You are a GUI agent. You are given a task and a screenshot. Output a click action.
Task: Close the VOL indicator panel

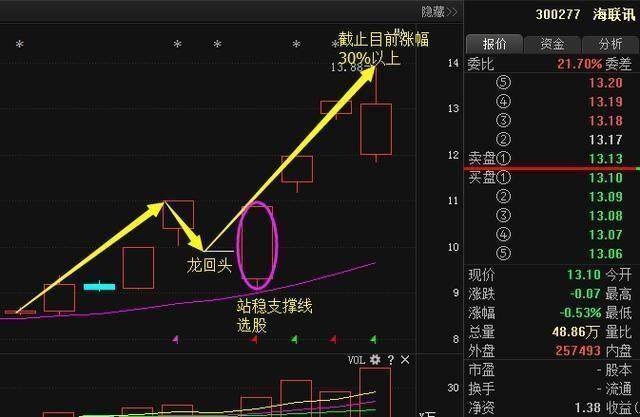[405, 360]
